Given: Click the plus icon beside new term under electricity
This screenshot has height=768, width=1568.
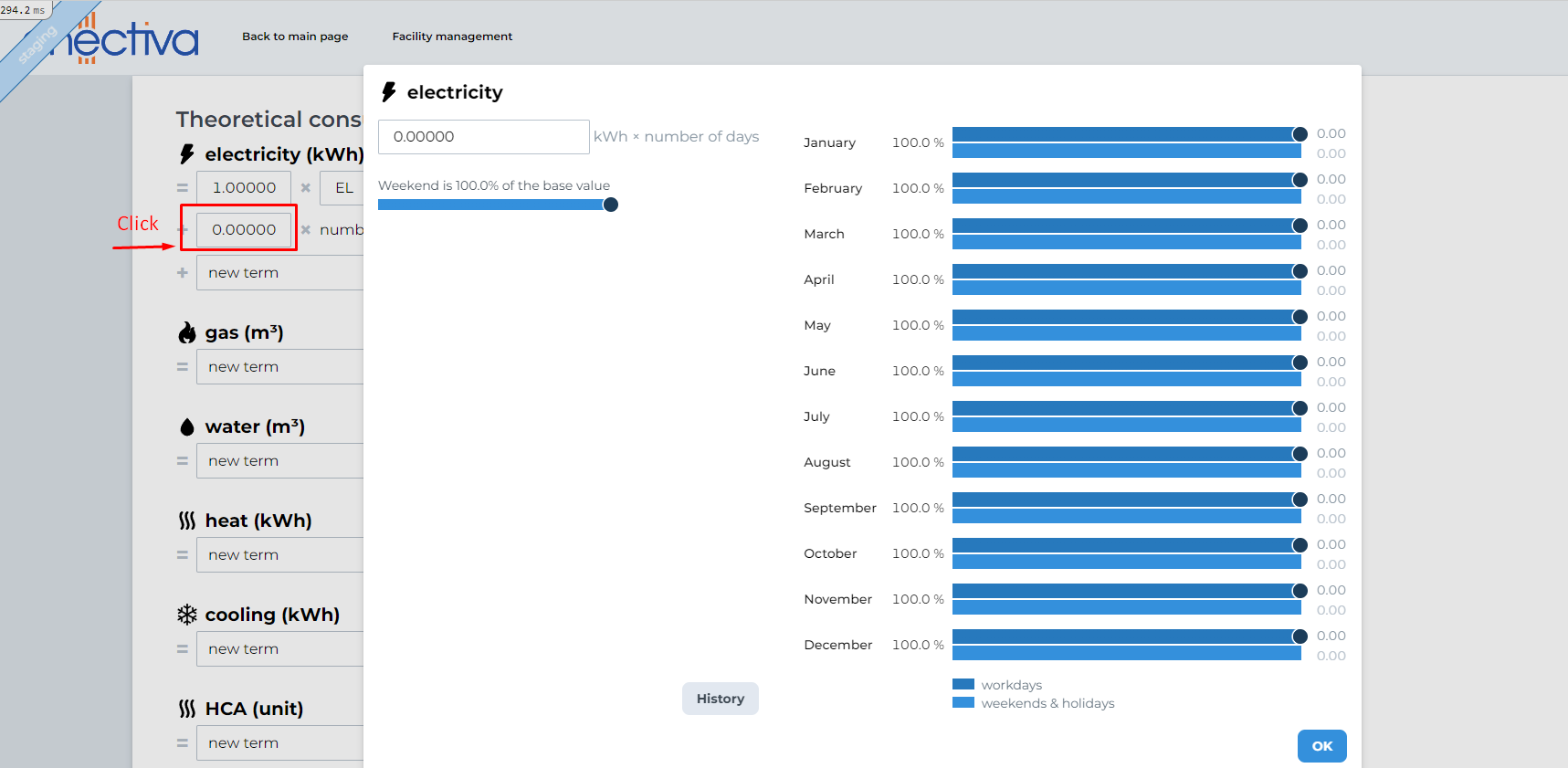Looking at the screenshot, I should coord(183,273).
